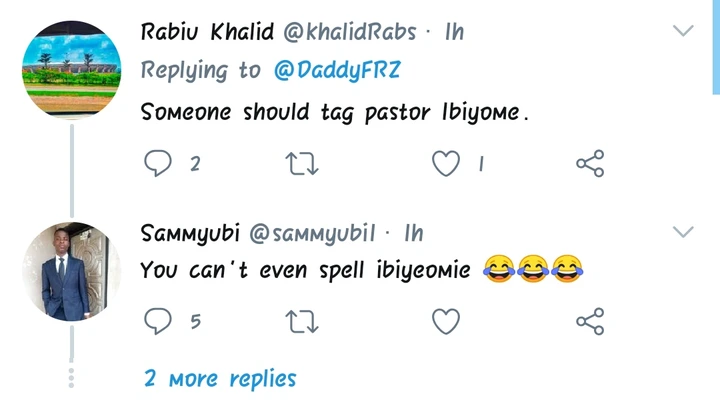Click the blue scrollbar on right edge
720x410 pixels.
pos(716,45)
